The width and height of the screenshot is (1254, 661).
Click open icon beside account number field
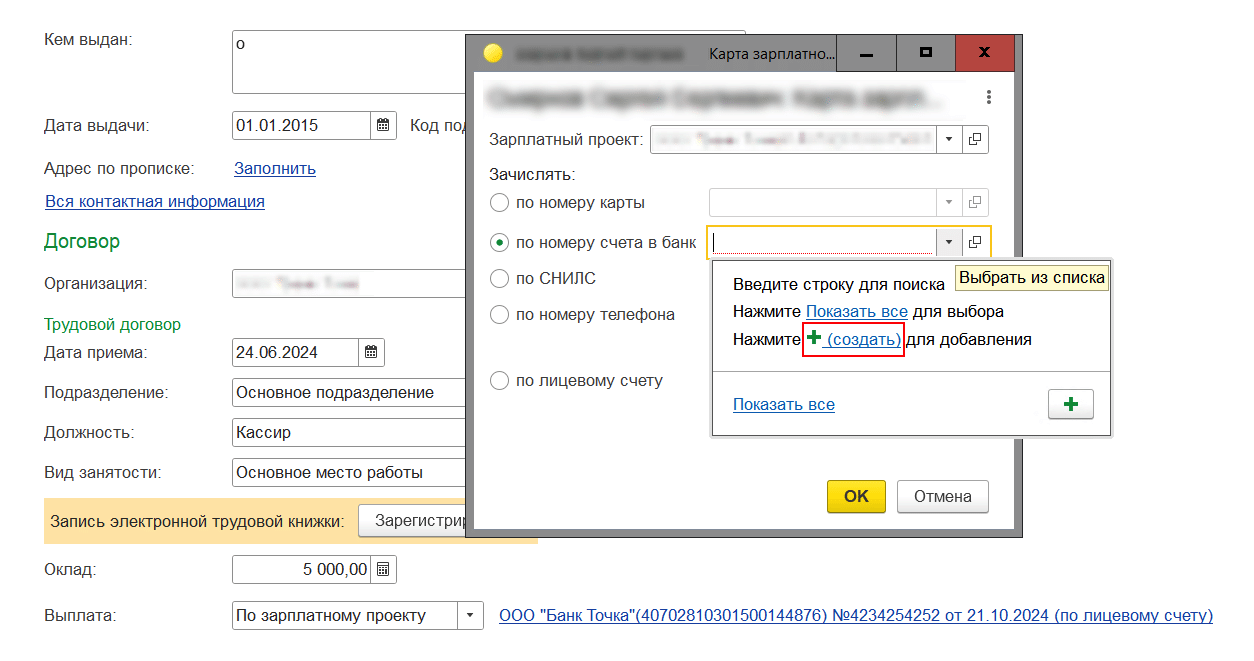click(976, 242)
